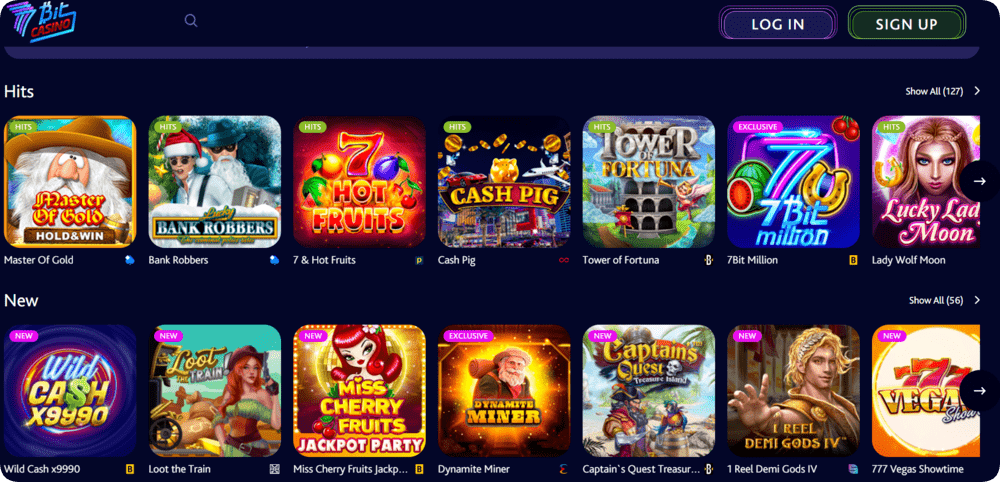Open the 7Bit Casino logo home link
The width and height of the screenshot is (1000, 482).
(41, 21)
